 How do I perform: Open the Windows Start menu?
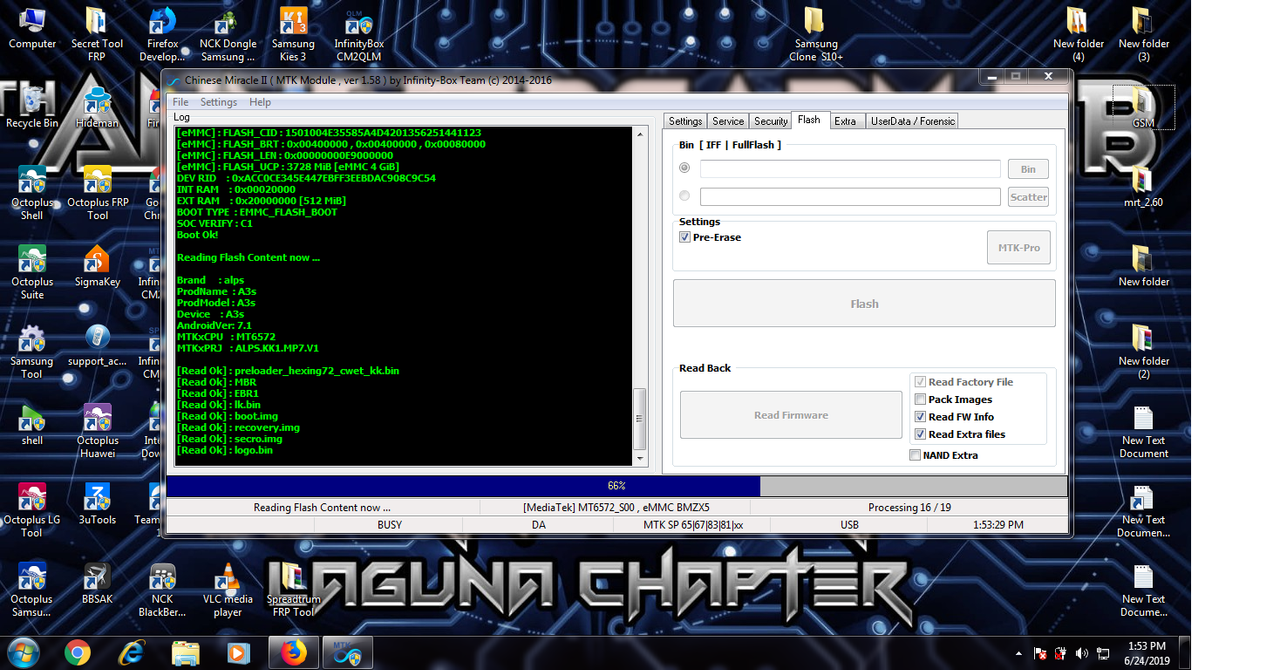pyautogui.click(x=21, y=652)
